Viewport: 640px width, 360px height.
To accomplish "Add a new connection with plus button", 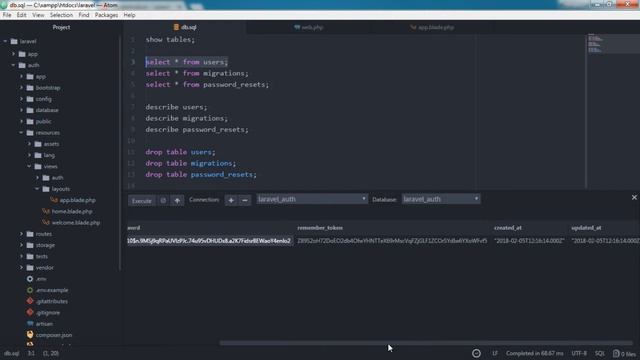I will [231, 200].
